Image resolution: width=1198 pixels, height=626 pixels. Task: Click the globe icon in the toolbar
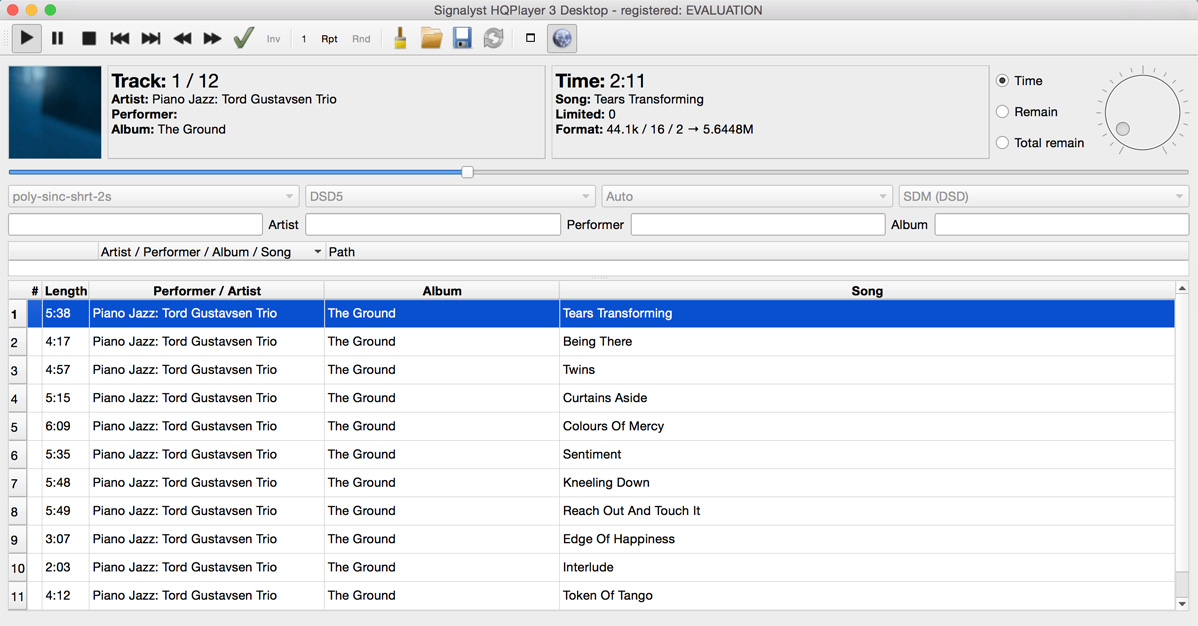tap(562, 39)
